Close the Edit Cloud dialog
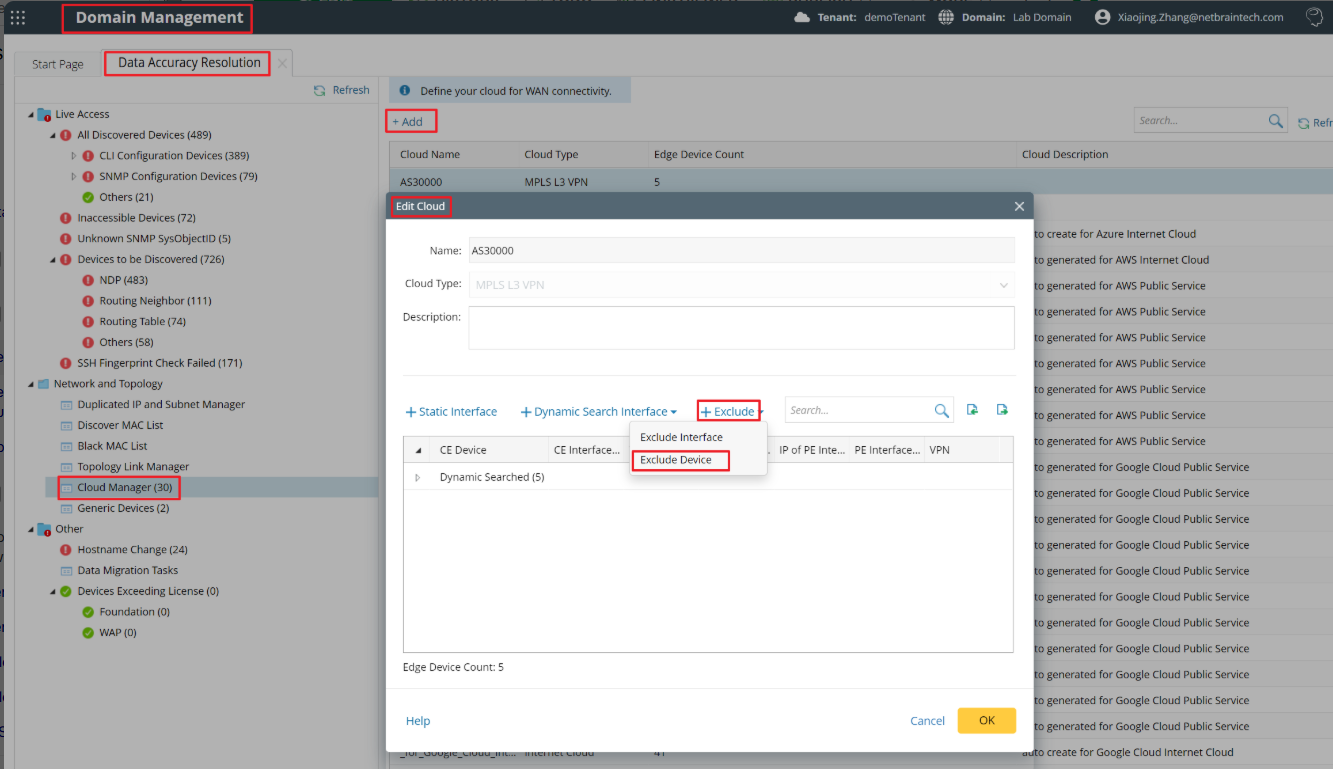Image resolution: width=1333 pixels, height=769 pixels. (x=1019, y=206)
